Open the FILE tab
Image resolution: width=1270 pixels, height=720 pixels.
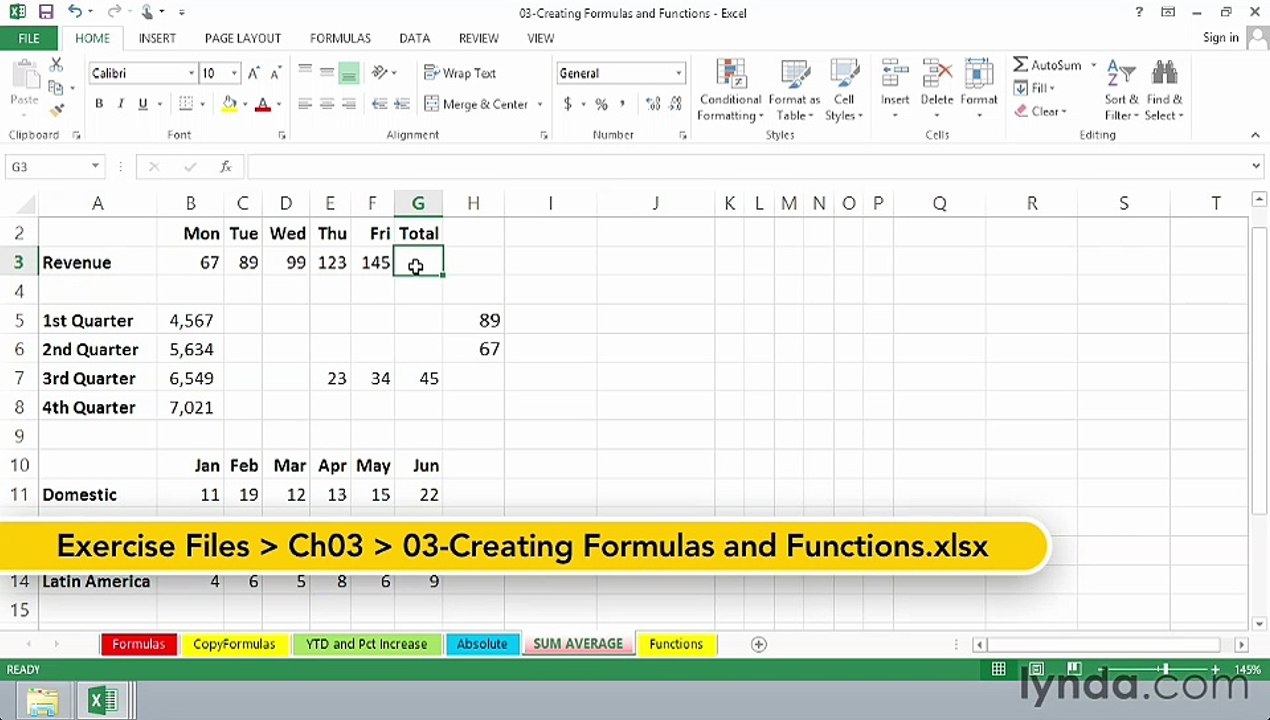tap(29, 38)
